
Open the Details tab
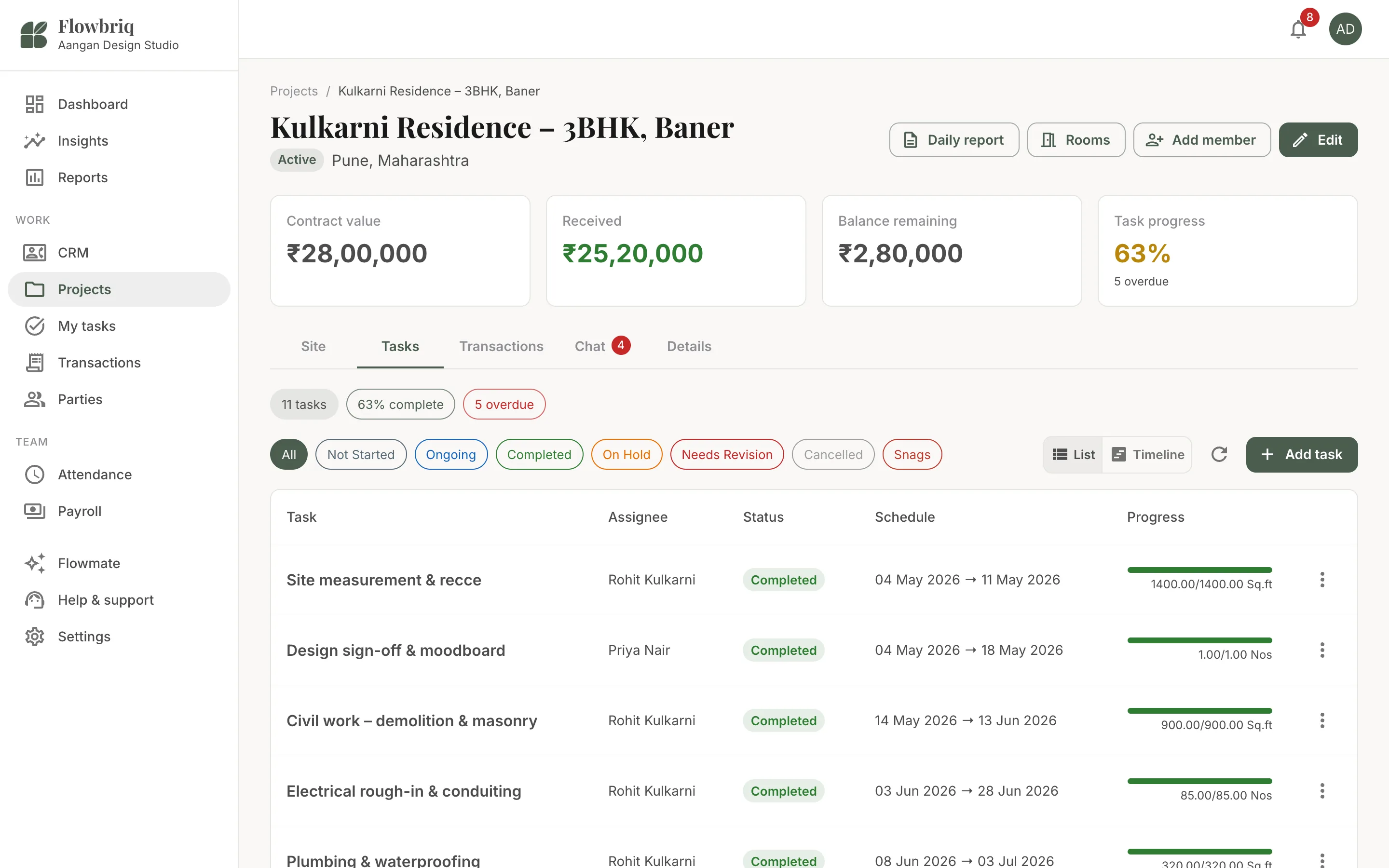[x=689, y=347]
